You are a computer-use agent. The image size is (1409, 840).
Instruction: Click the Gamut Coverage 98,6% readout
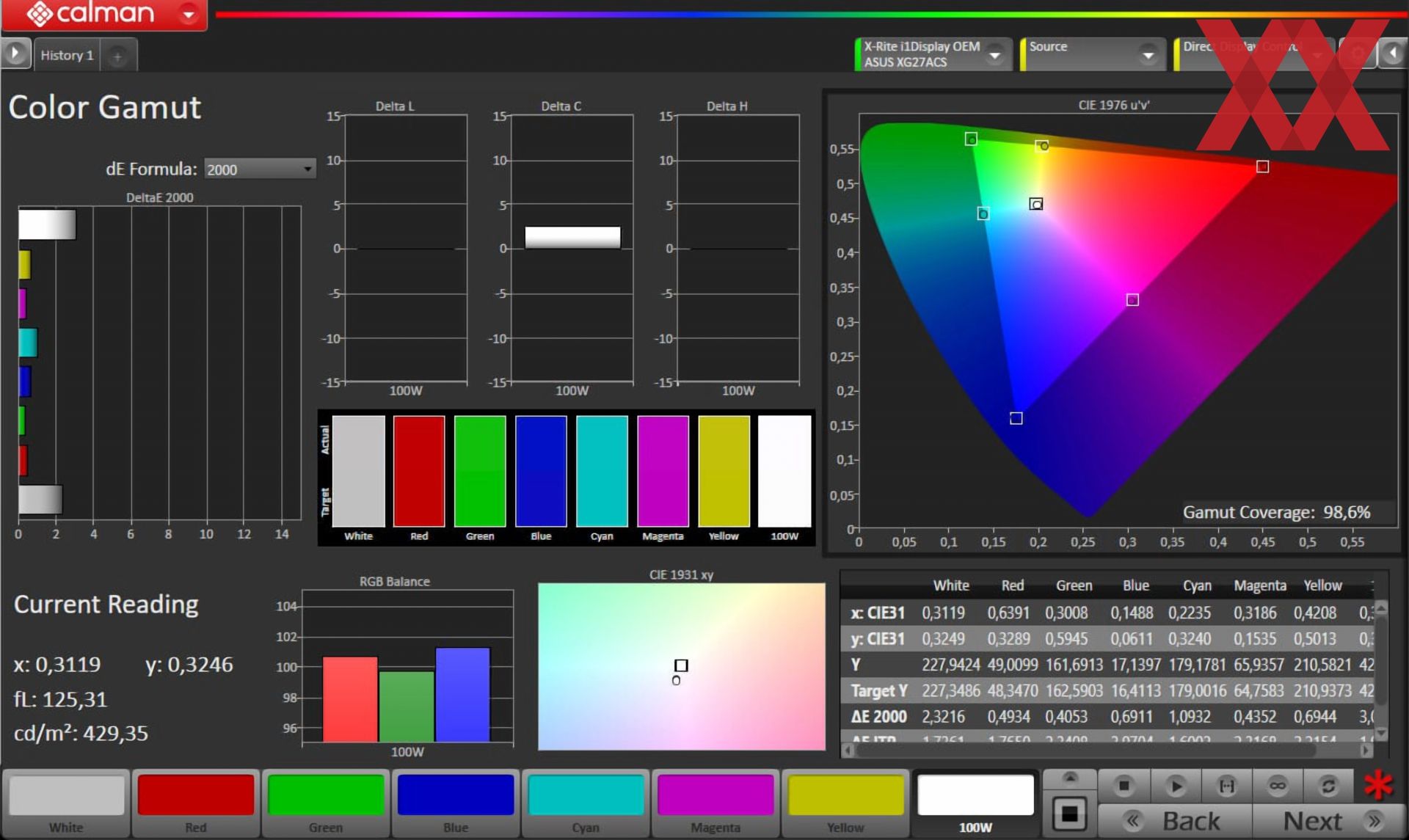tap(1276, 512)
